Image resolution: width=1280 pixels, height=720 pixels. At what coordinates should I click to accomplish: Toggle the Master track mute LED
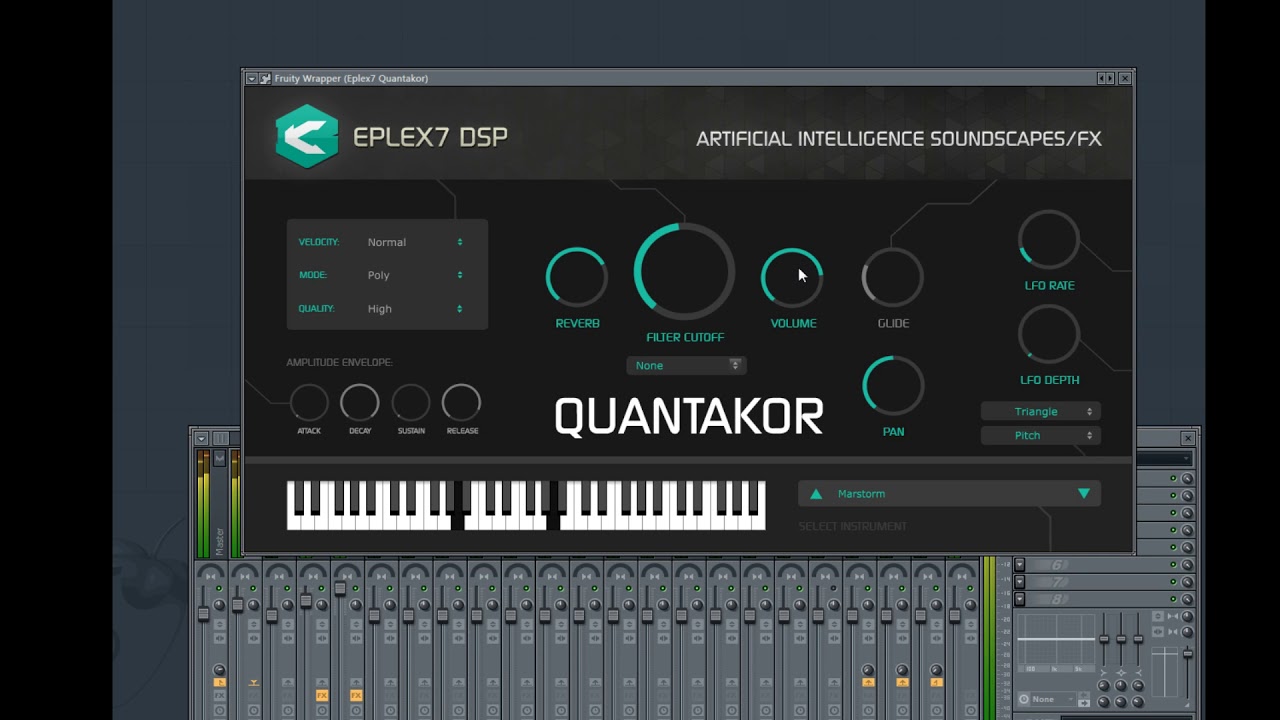(219, 588)
